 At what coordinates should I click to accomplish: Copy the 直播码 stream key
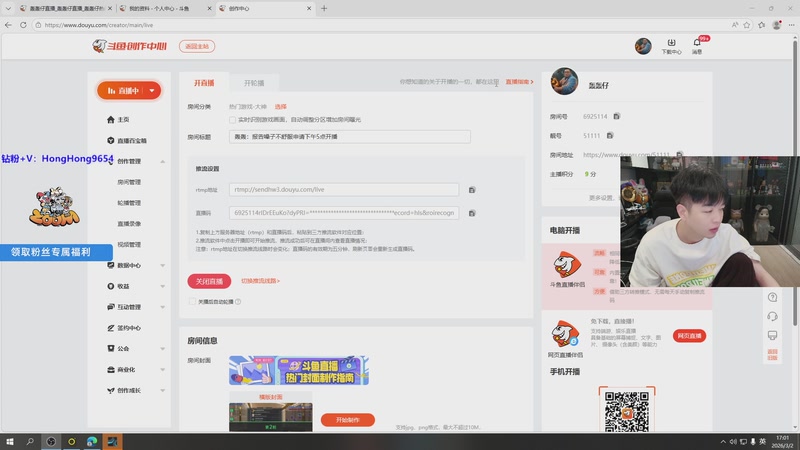[x=472, y=213]
